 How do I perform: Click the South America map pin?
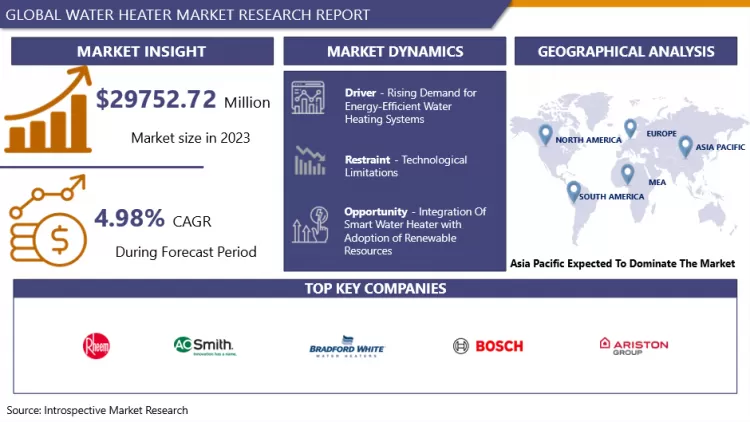point(574,192)
